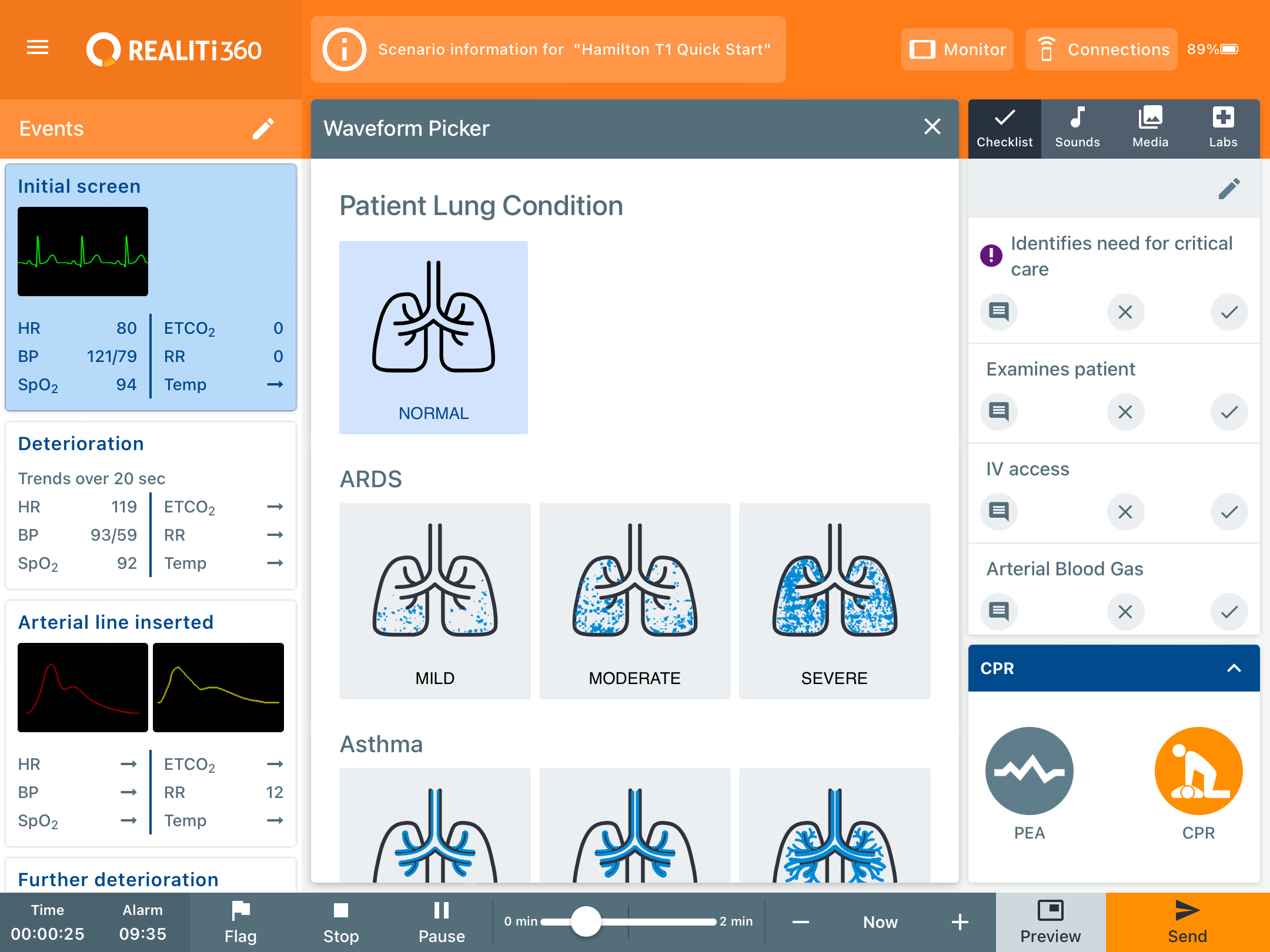Switch to the Sounds tab
This screenshot has height=952, width=1270.
coord(1077,128)
